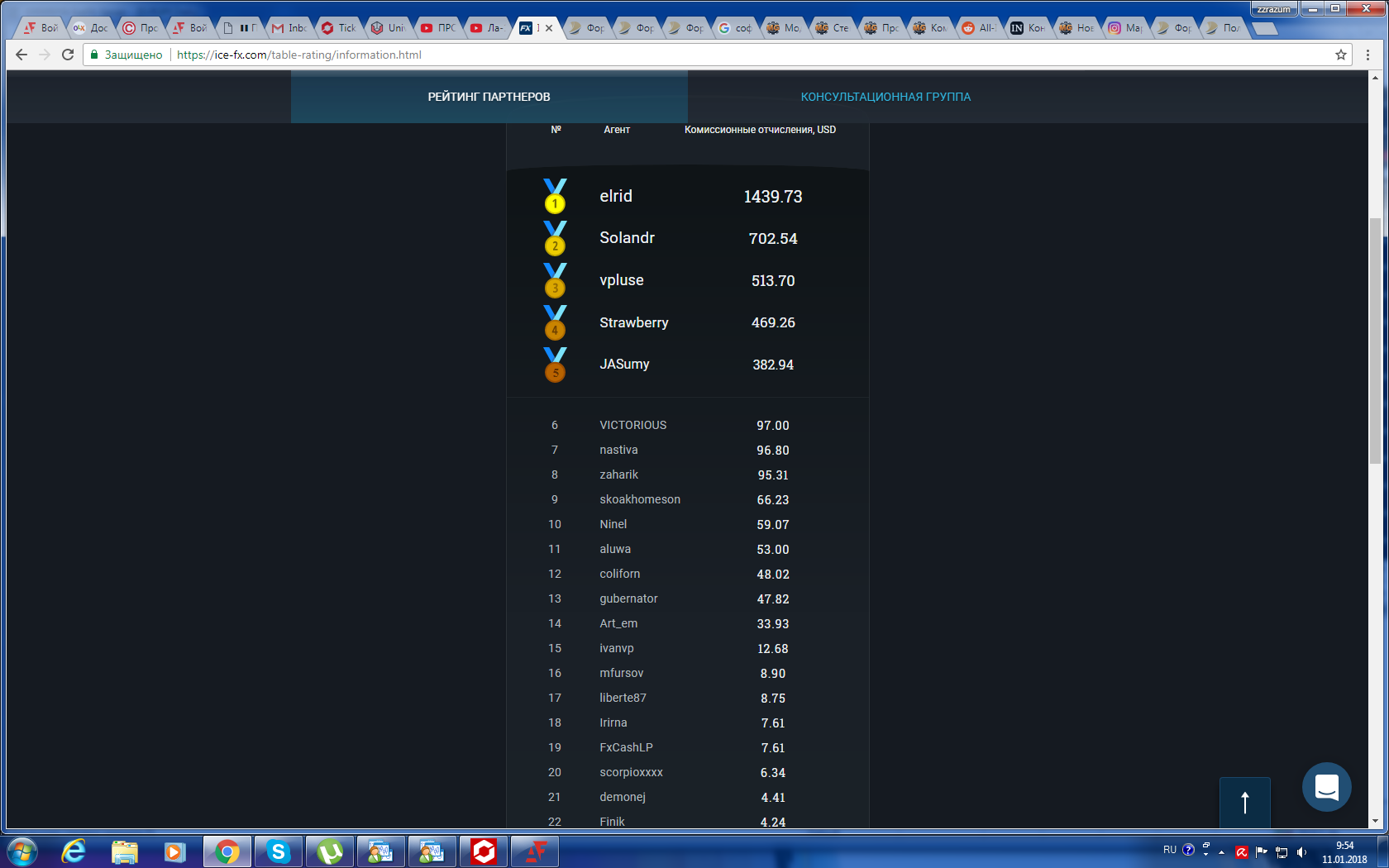This screenshot has height=868, width=1389.
Task: Click the Avira antivirus tray icon
Action: coord(1242,851)
